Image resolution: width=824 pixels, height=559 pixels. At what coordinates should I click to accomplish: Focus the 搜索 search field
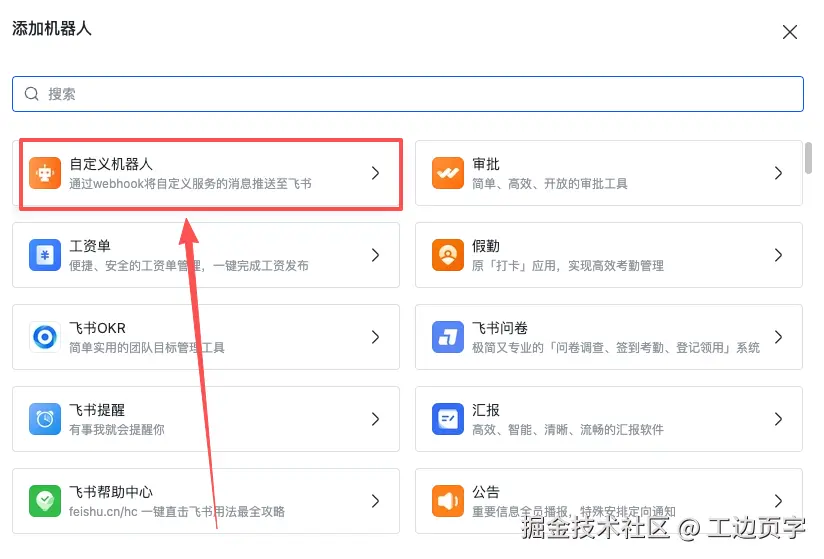coord(408,94)
